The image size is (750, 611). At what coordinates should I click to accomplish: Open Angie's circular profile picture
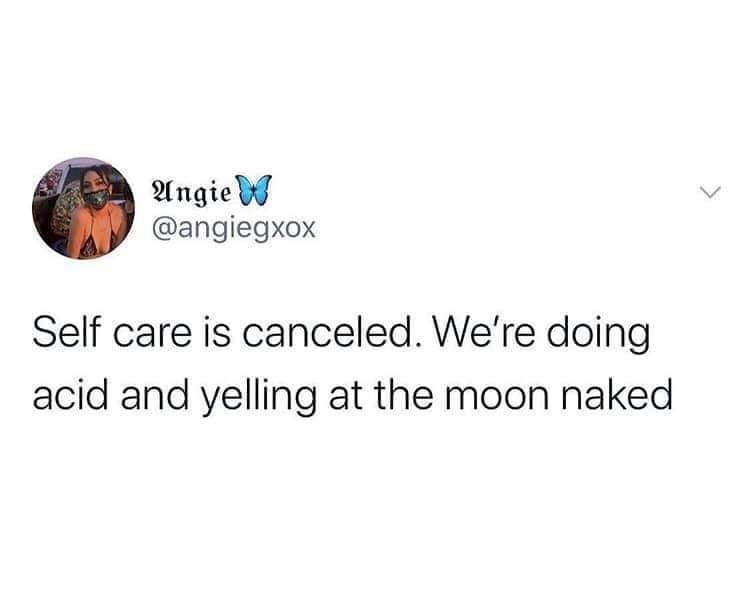point(83,208)
